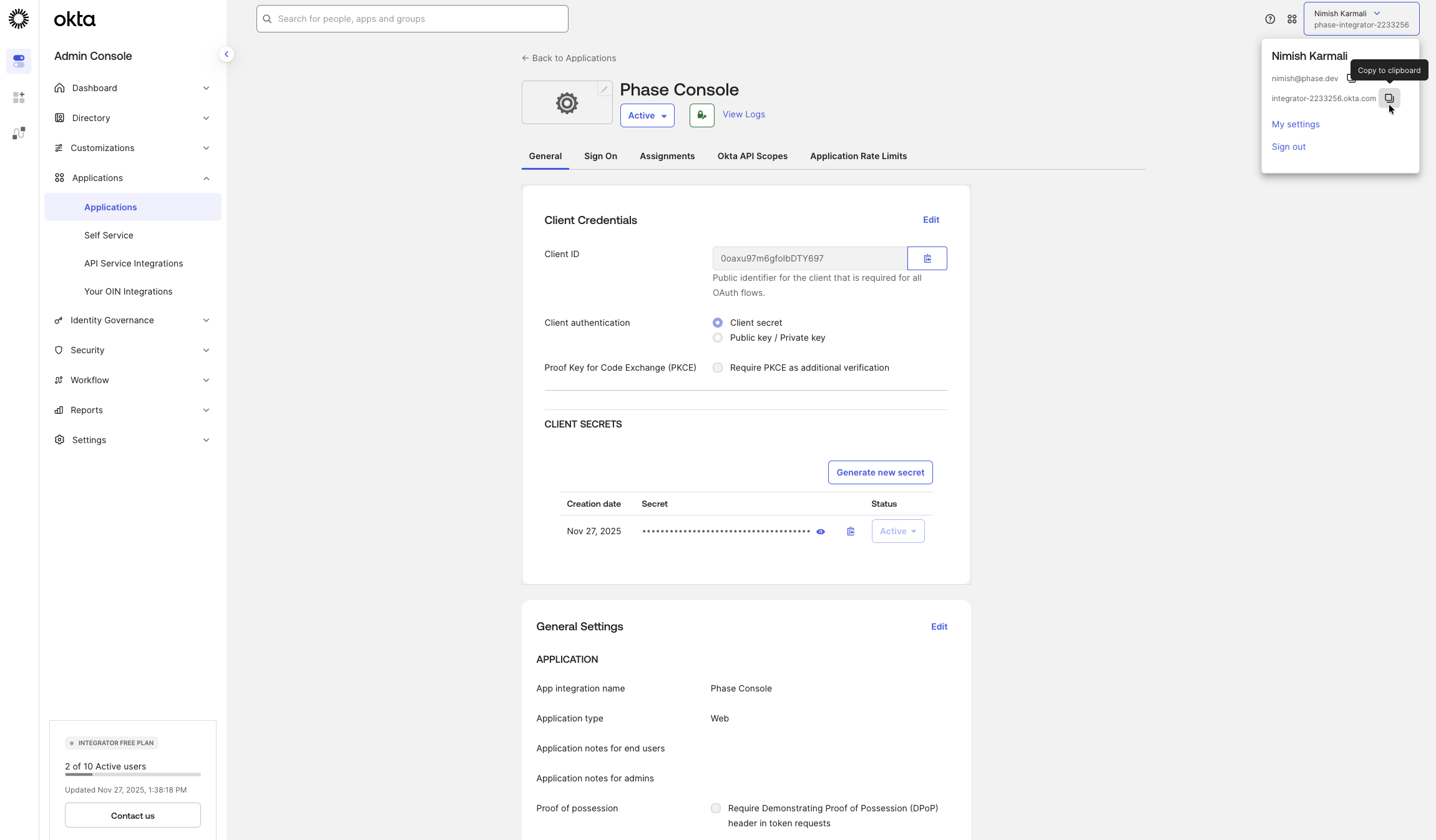Open the Nimish Karmali account dropdown
Viewport: 1436px width, 840px height.
point(1361,19)
